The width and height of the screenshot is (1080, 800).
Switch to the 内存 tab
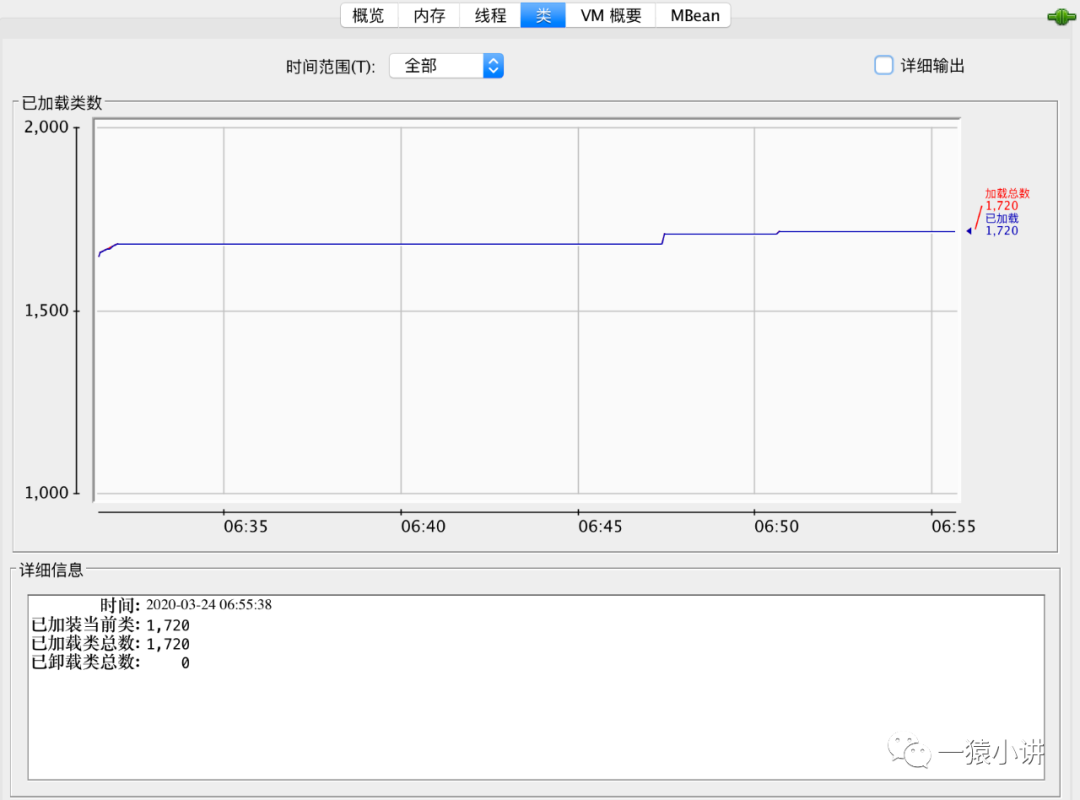(429, 15)
